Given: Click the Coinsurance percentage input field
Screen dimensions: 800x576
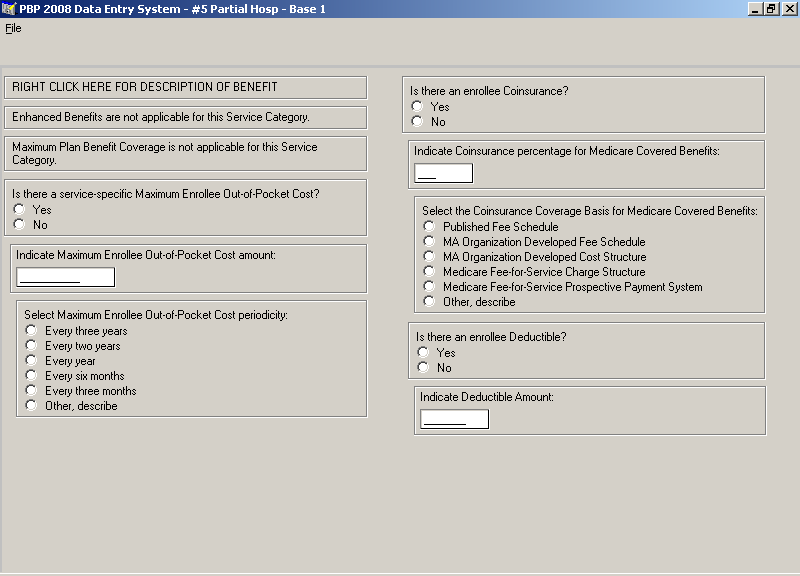Looking at the screenshot, I should (x=443, y=173).
